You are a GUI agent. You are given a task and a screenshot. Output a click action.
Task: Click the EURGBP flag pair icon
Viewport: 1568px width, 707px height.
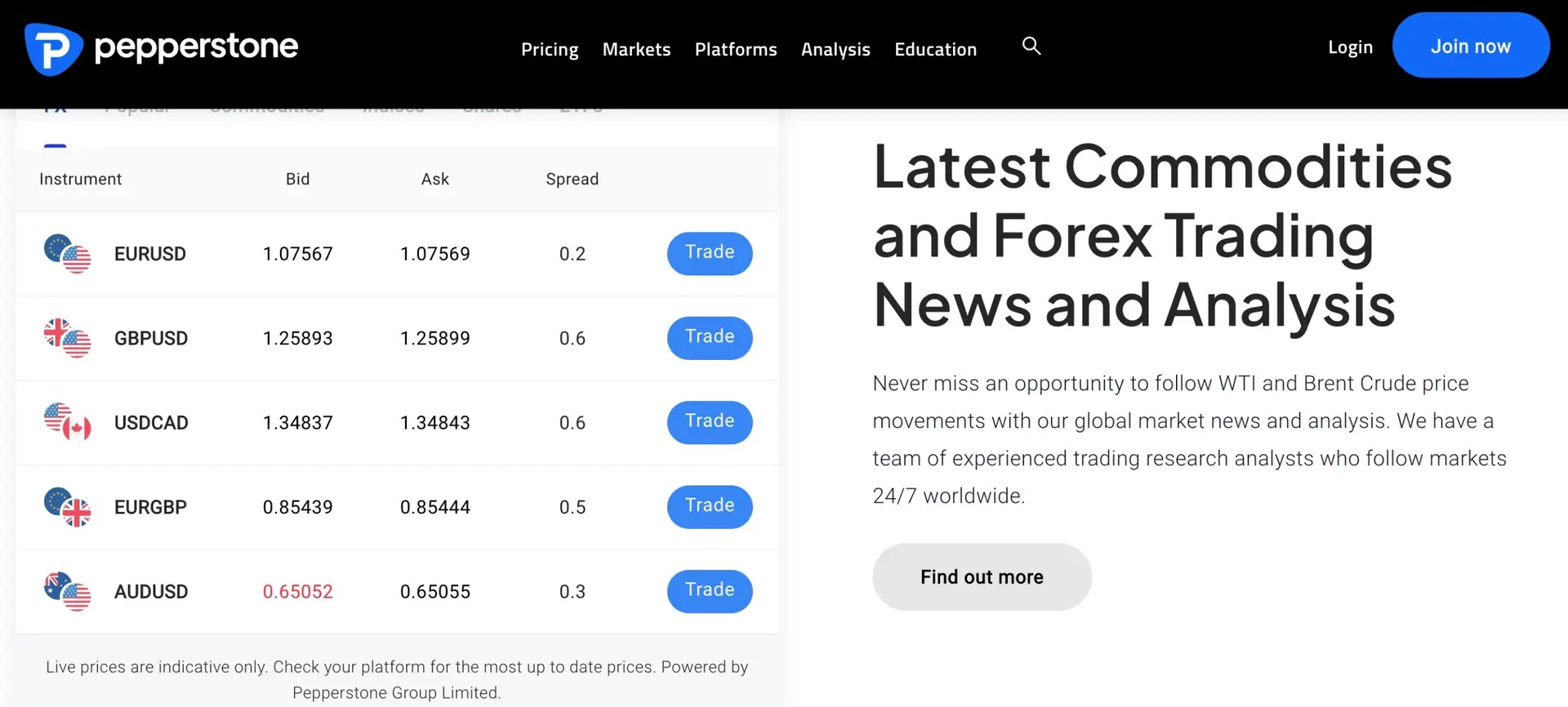[67, 507]
